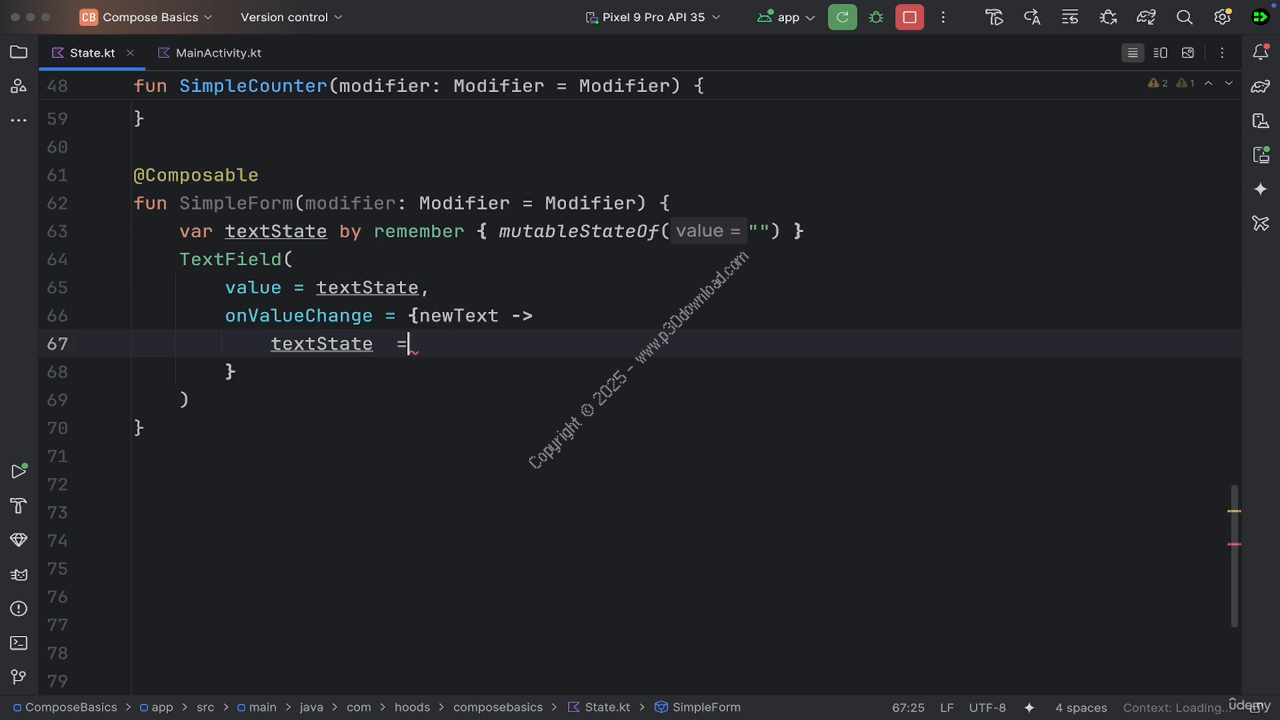
Task: Switch to the MainActivity.kt tab
Action: click(x=217, y=53)
